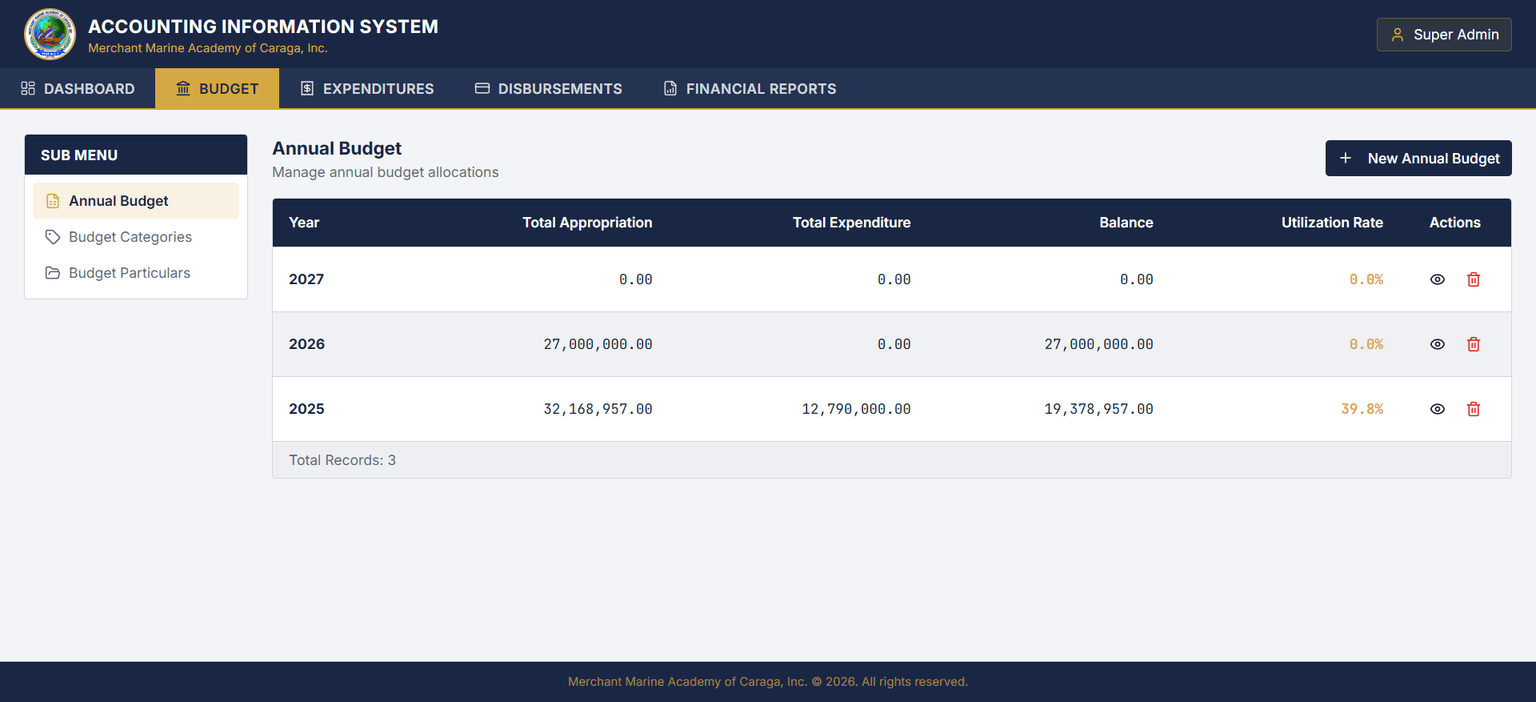Click the 12,790,000.00 expenditure value
1536x702 pixels.
(856, 409)
